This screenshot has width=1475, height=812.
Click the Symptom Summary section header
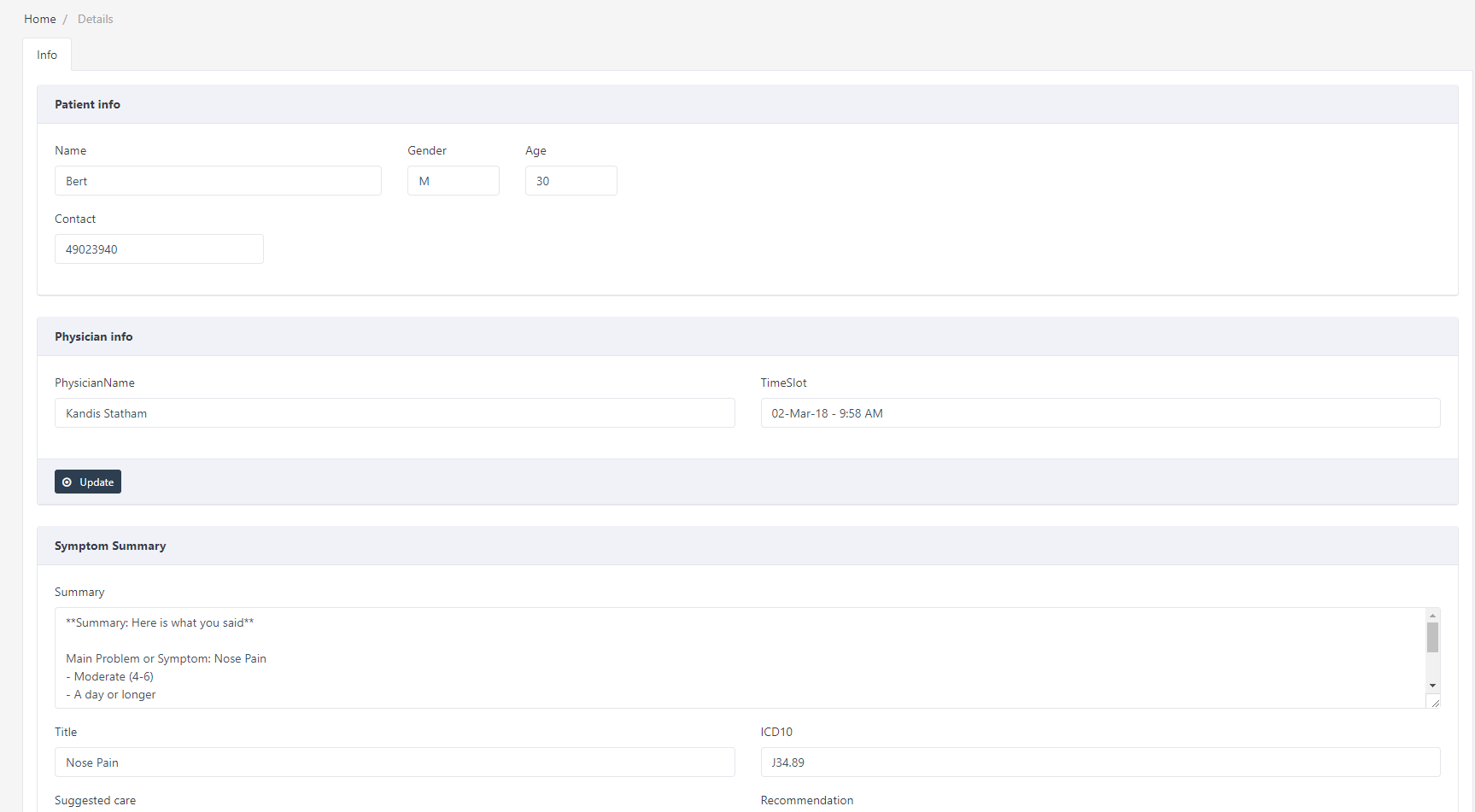[x=747, y=546]
